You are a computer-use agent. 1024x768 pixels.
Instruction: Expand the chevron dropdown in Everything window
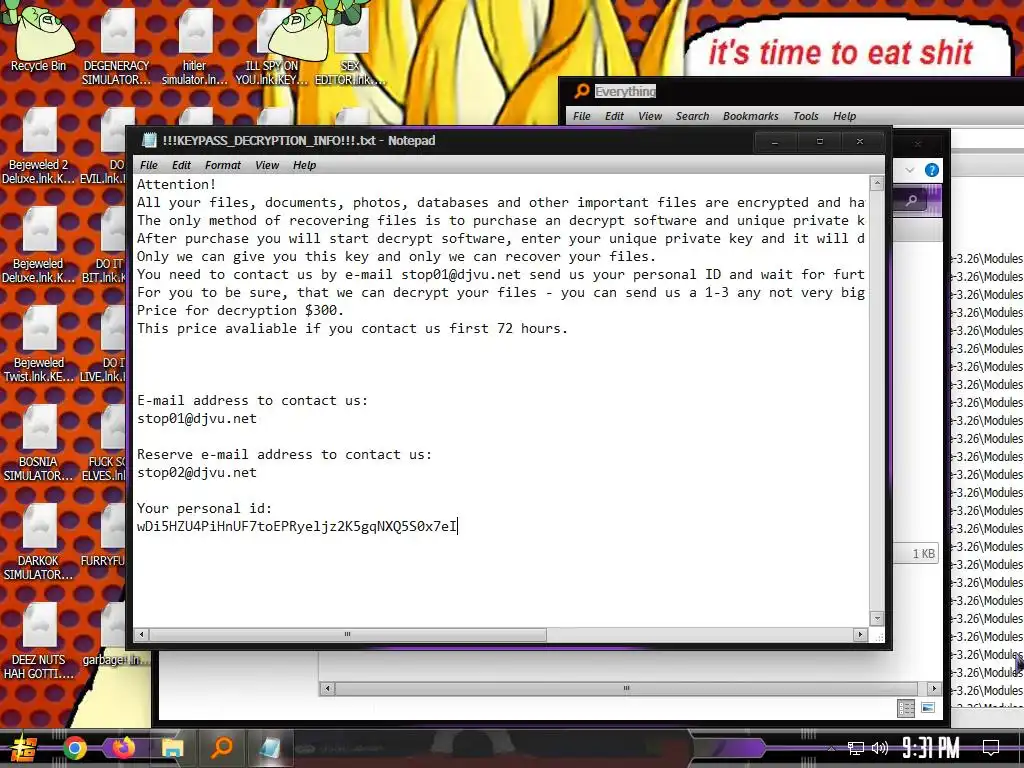coord(910,170)
